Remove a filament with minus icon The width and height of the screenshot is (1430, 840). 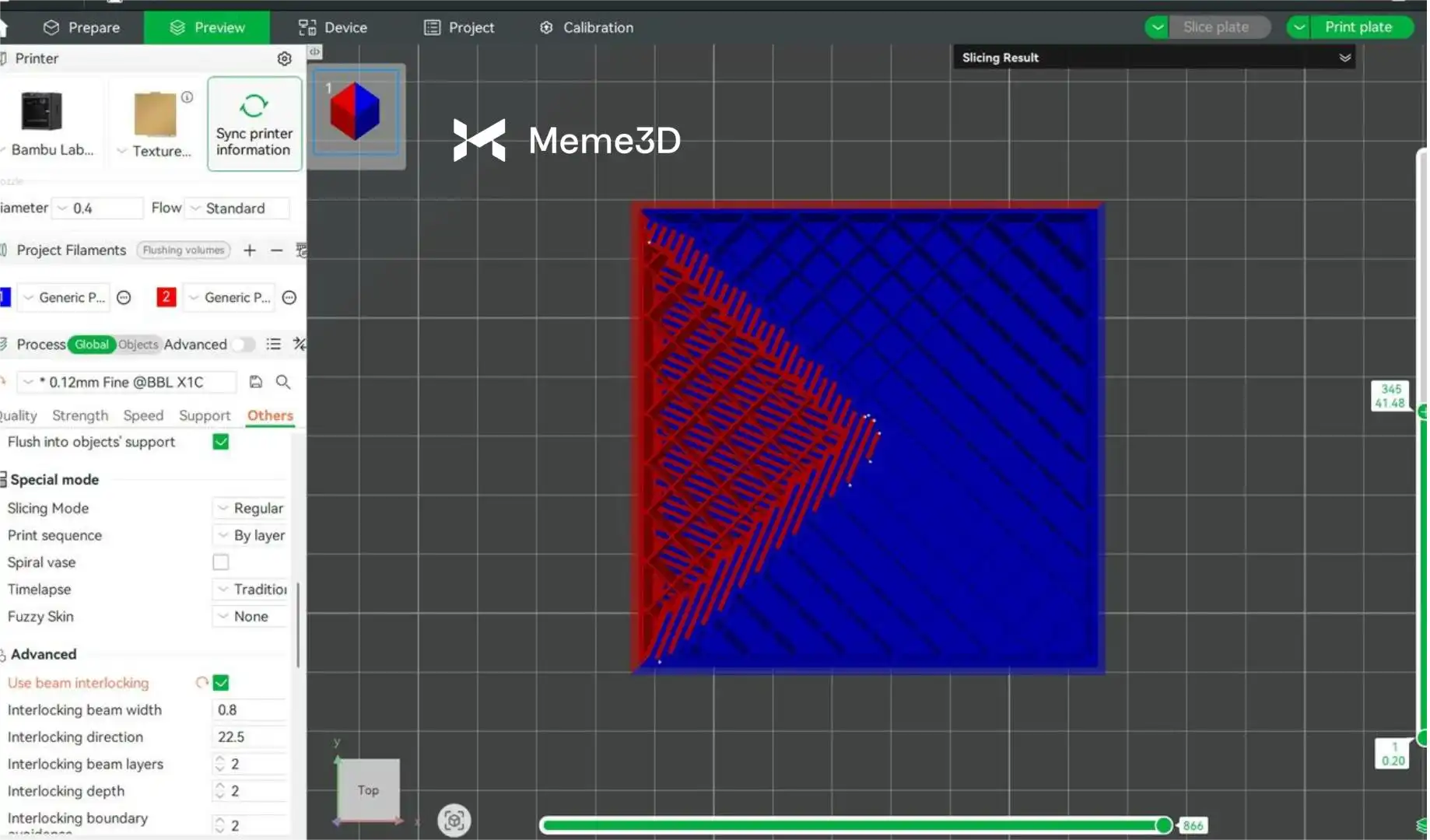tap(276, 250)
